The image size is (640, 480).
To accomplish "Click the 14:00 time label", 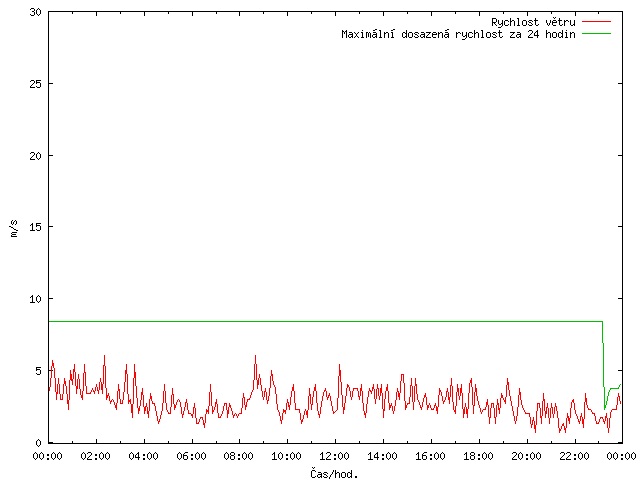I will (x=382, y=456).
